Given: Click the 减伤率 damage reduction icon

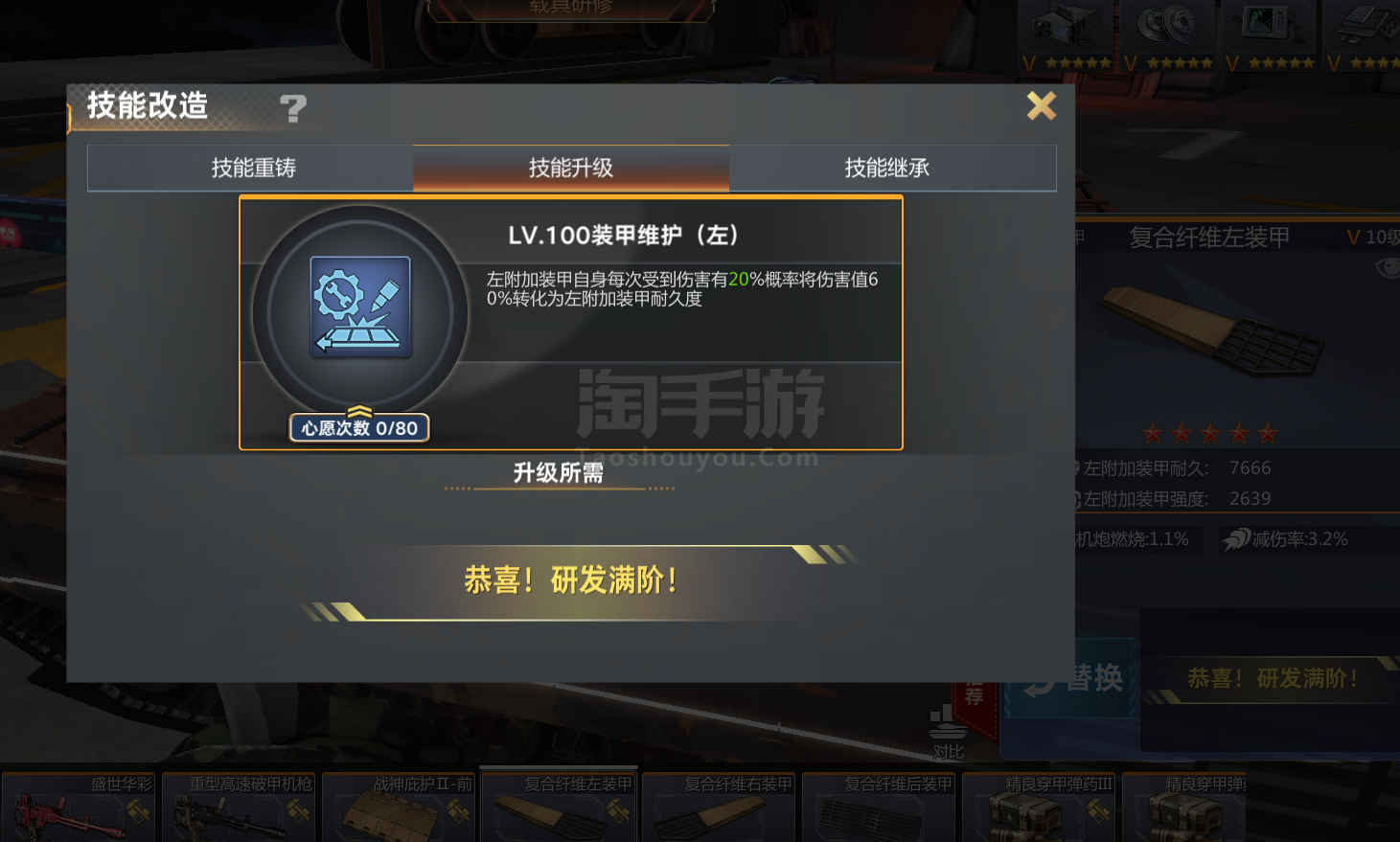Looking at the screenshot, I should tap(1236, 539).
